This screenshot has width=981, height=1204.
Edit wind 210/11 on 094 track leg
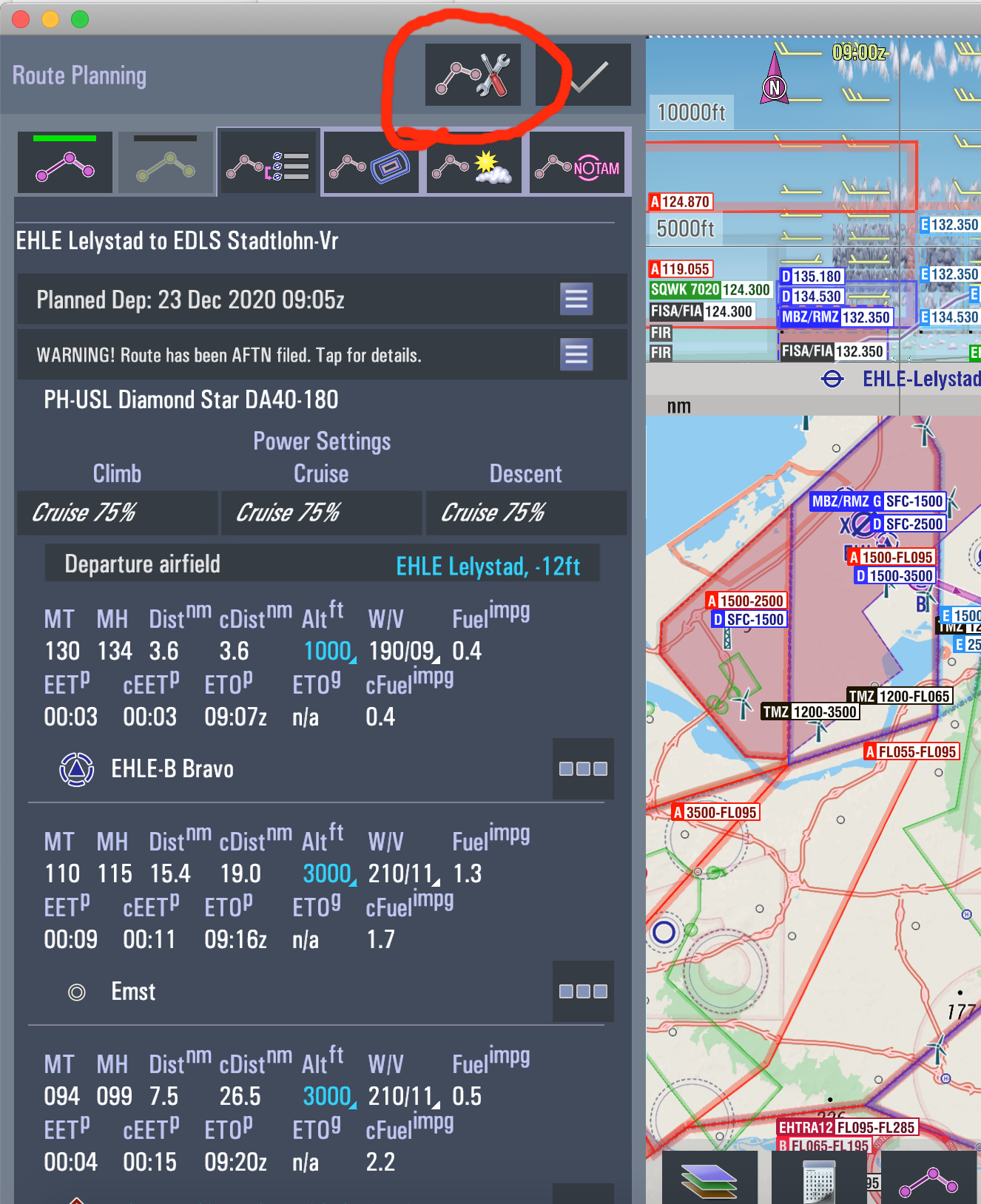[x=403, y=1096]
